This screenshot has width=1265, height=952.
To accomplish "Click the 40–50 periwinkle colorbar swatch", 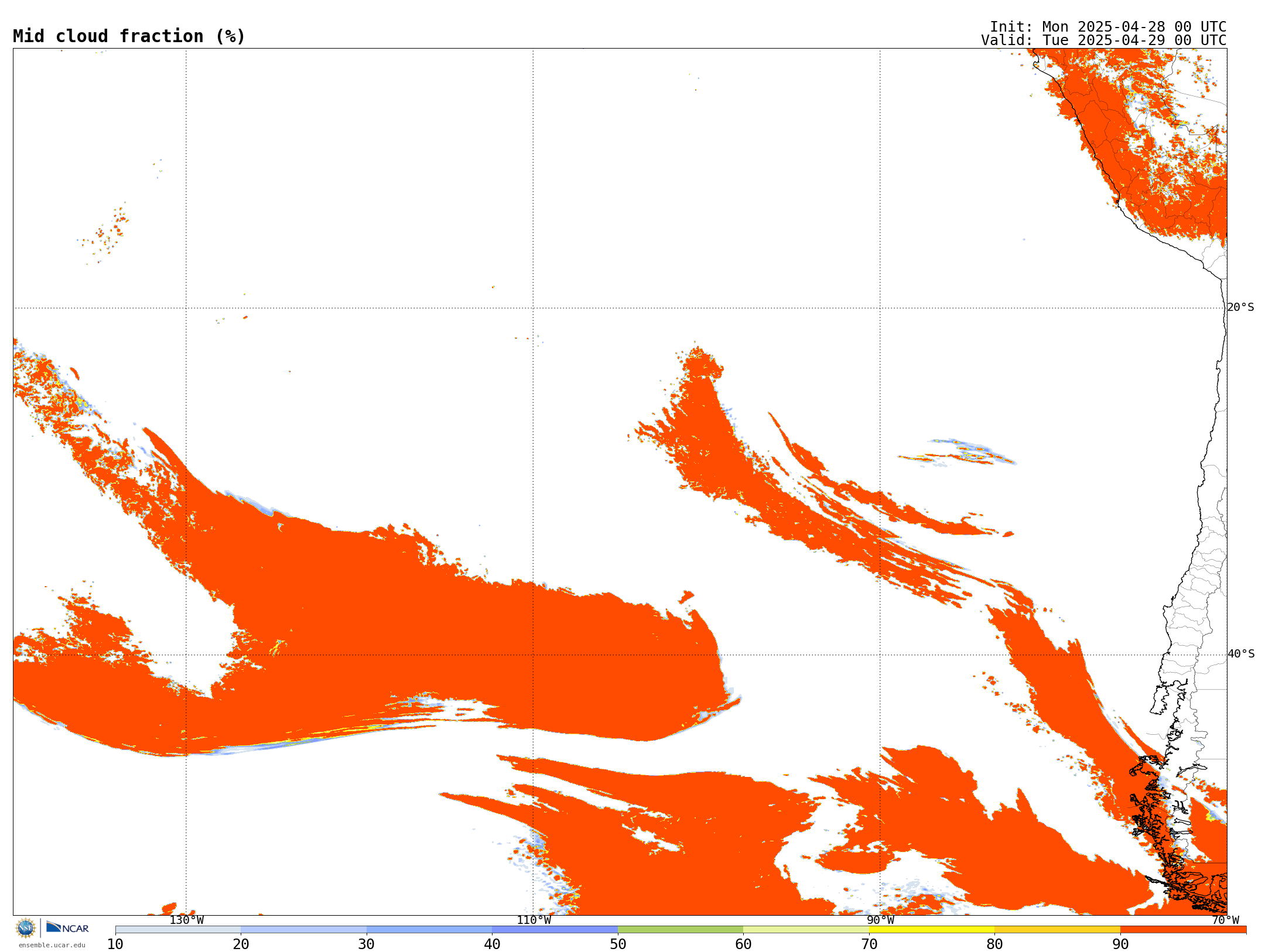I will [x=555, y=930].
